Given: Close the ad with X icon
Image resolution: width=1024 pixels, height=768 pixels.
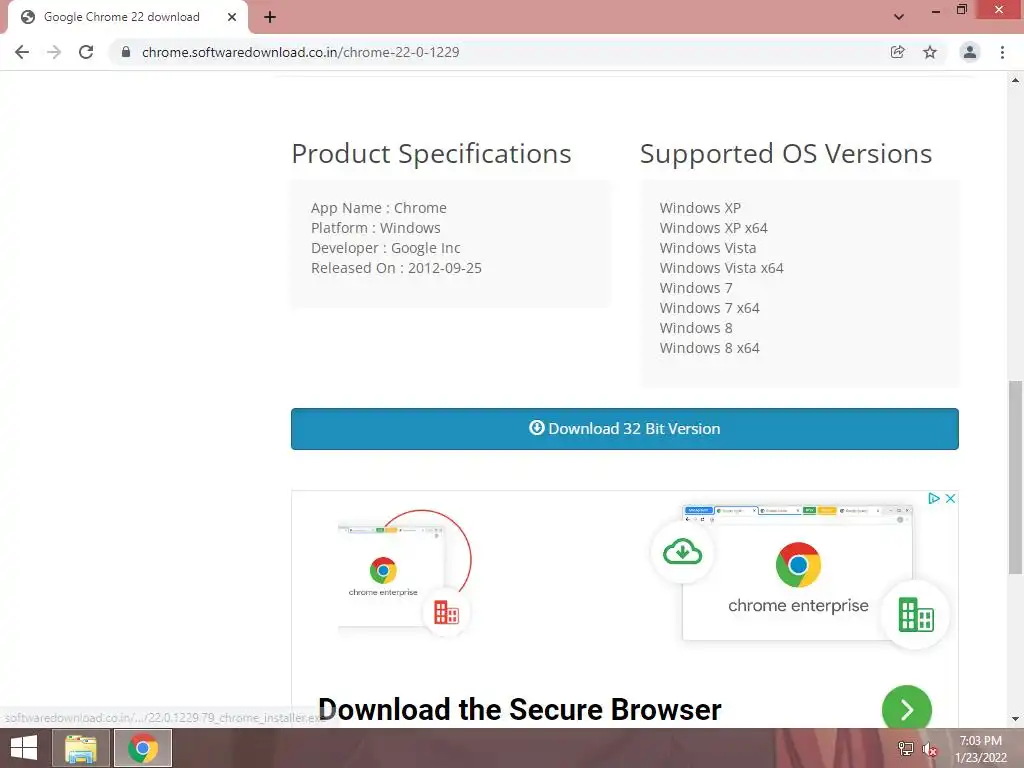Looking at the screenshot, I should coord(951,498).
